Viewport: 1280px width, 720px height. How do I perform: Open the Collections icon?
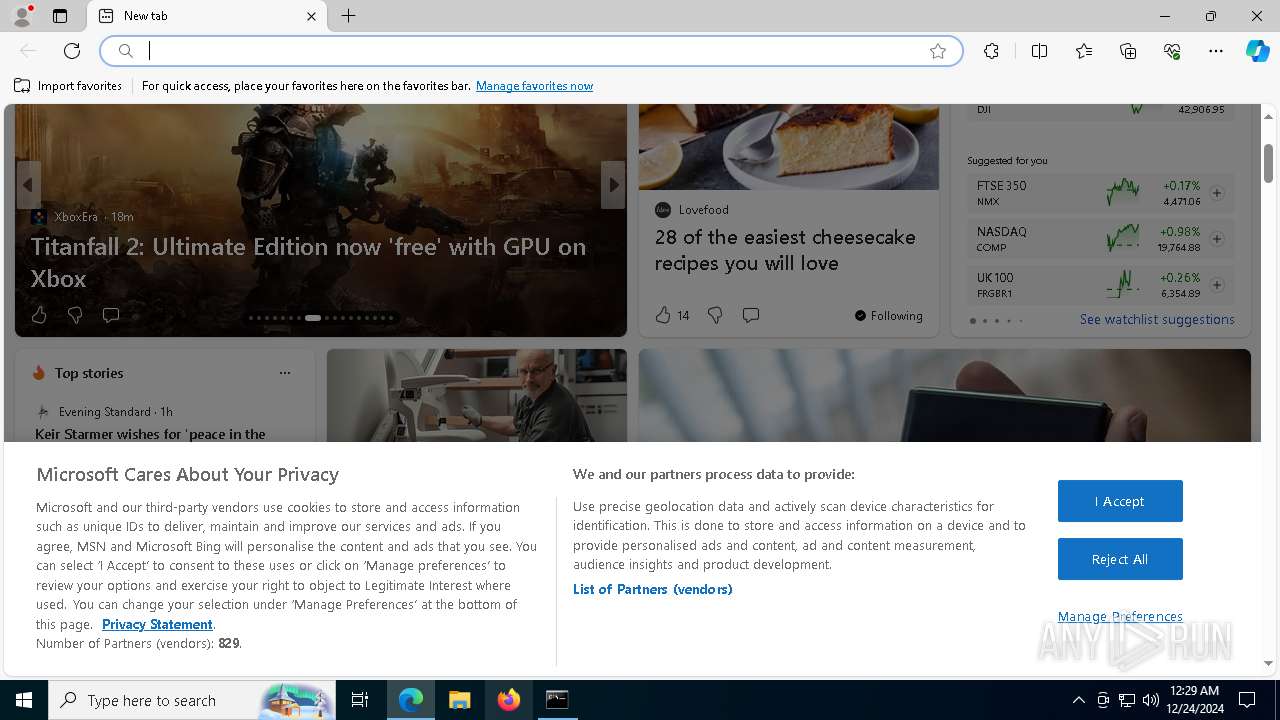pos(1128,51)
